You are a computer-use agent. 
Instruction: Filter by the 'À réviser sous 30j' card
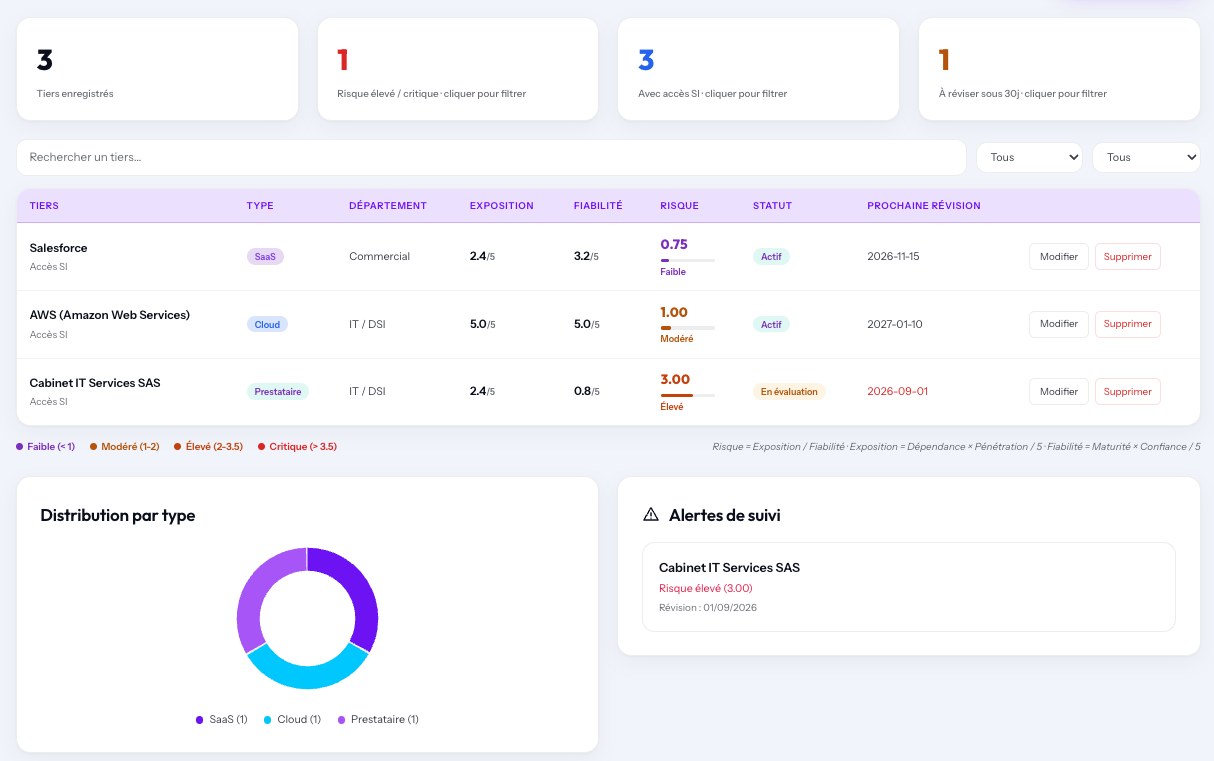[1059, 69]
